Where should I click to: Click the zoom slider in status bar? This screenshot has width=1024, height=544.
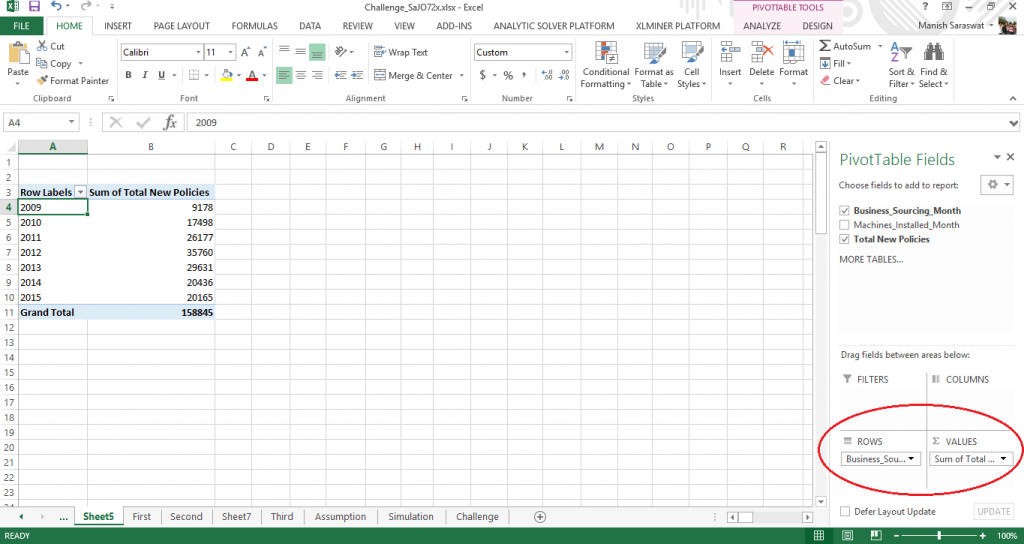coord(938,536)
